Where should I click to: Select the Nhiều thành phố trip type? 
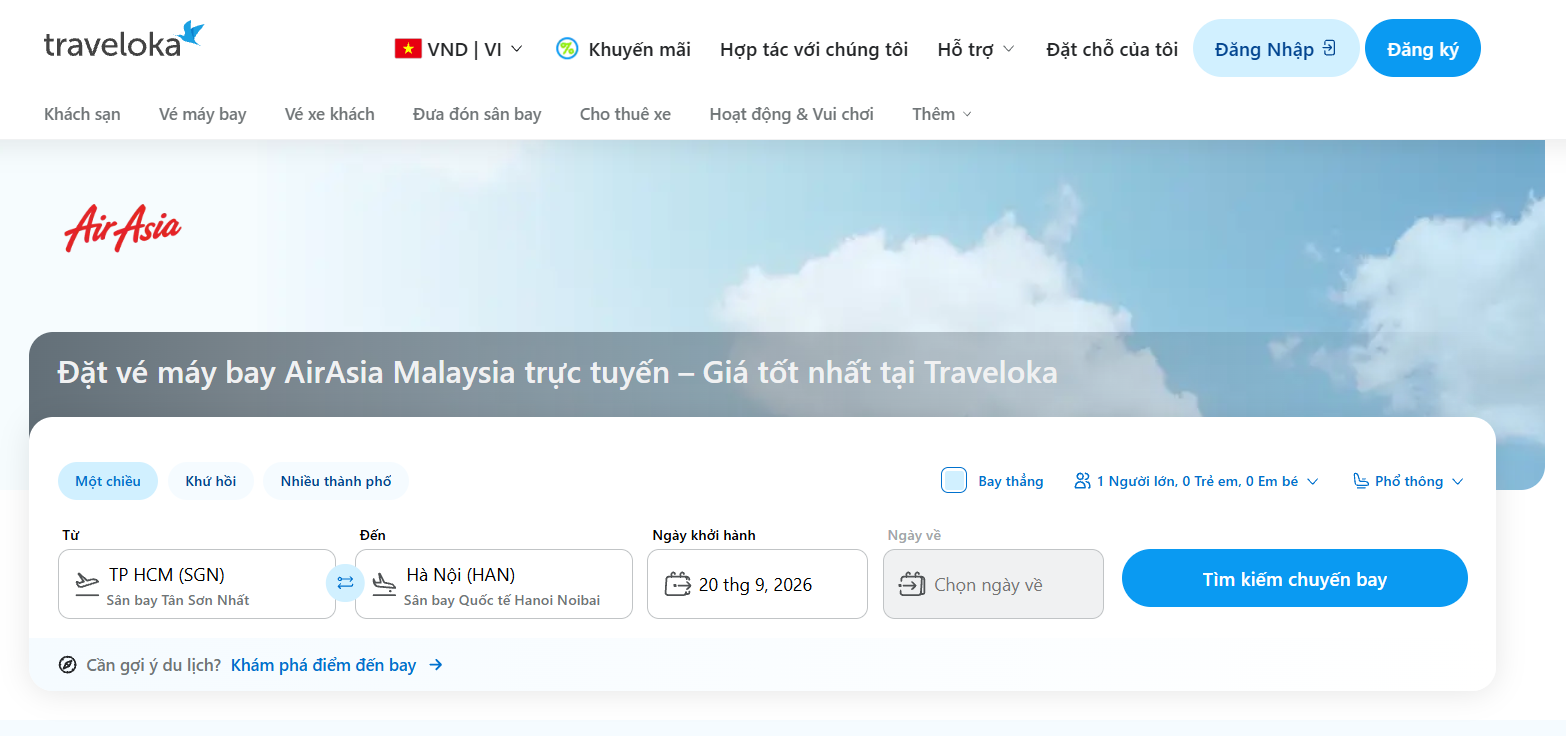point(336,481)
